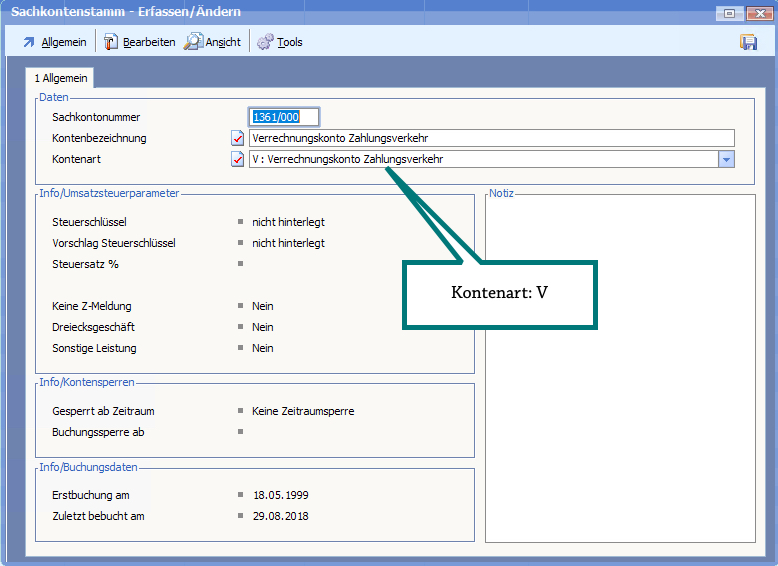This screenshot has width=778, height=566.
Task: Toggle the red checkmark beside Kontenart
Action: tap(238, 159)
